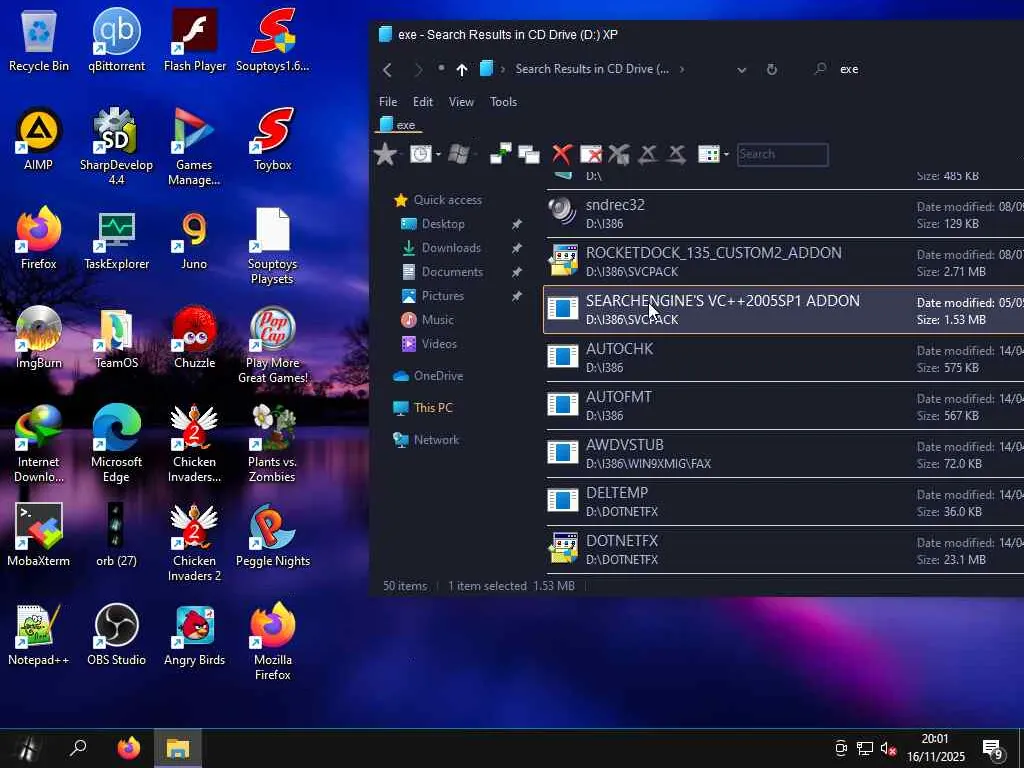Image resolution: width=1024 pixels, height=768 pixels.
Task: Click the overlapping windows toolbar icon
Action: pyautogui.click(x=529, y=155)
